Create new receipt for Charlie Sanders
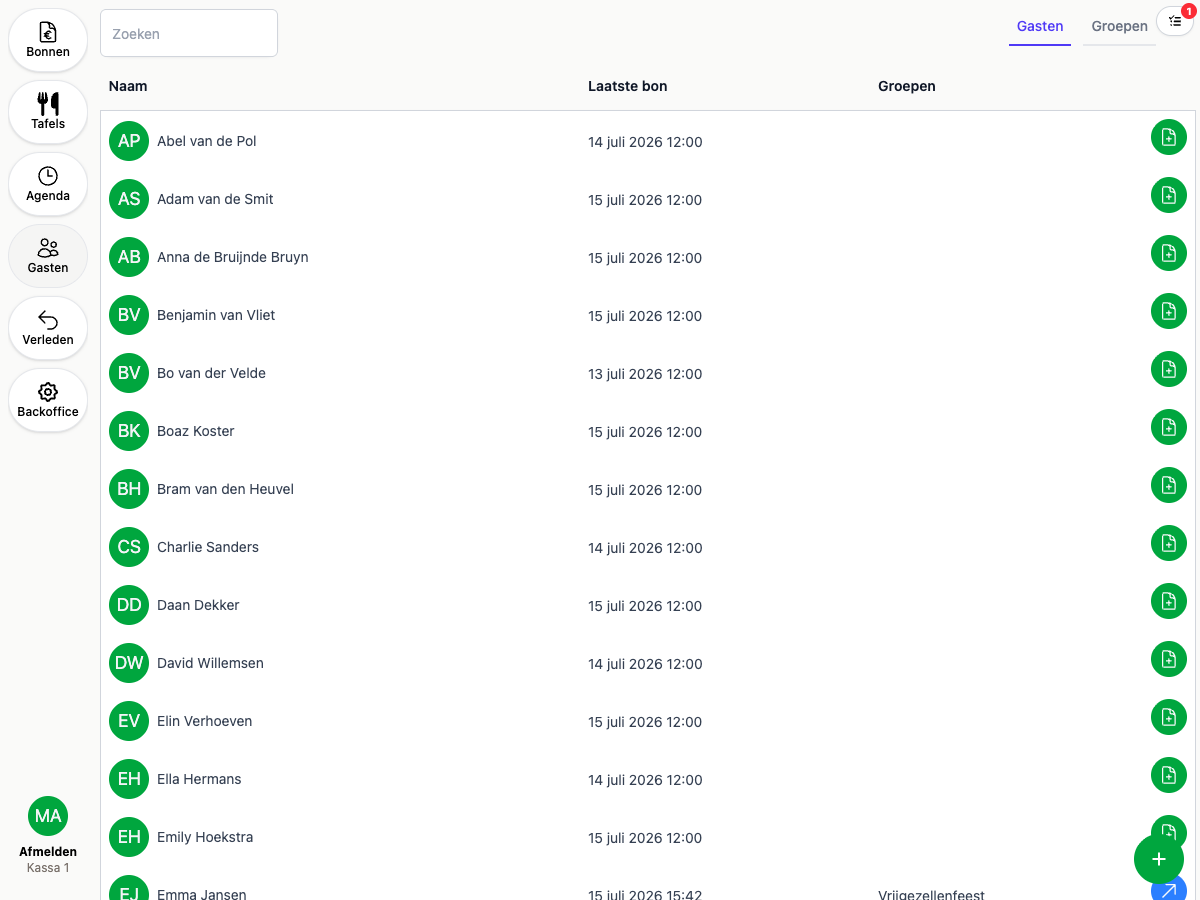This screenshot has height=900, width=1200. 1169,543
